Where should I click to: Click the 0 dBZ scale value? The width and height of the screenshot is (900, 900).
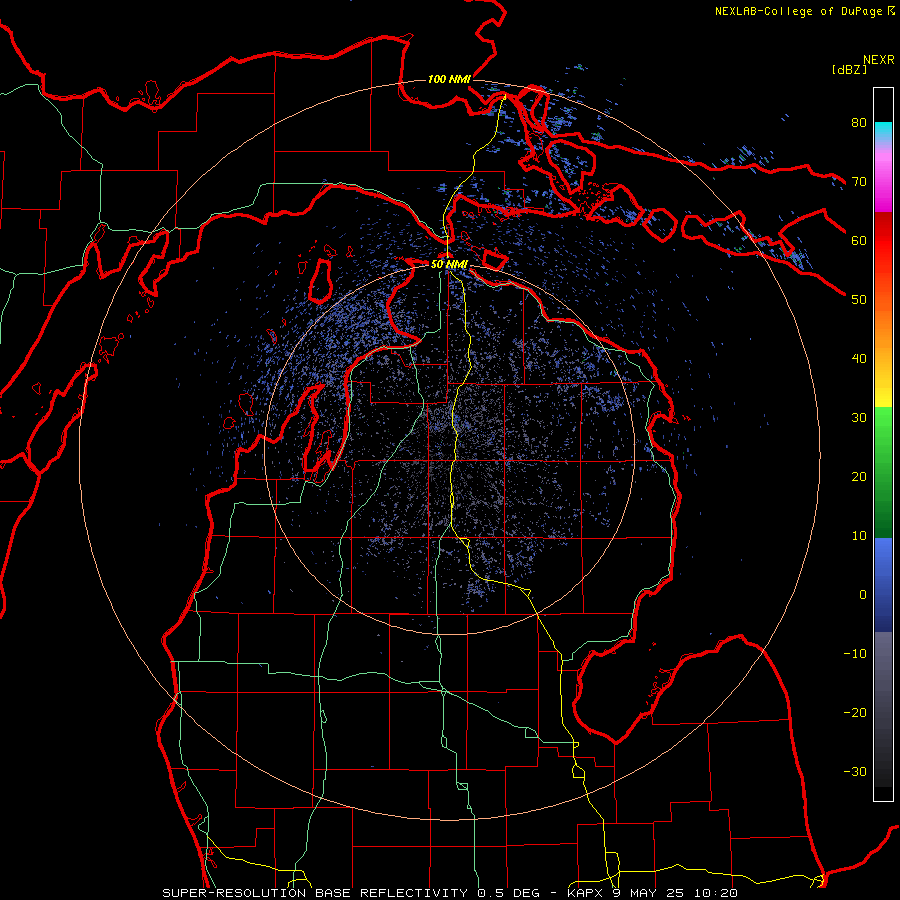(x=863, y=595)
